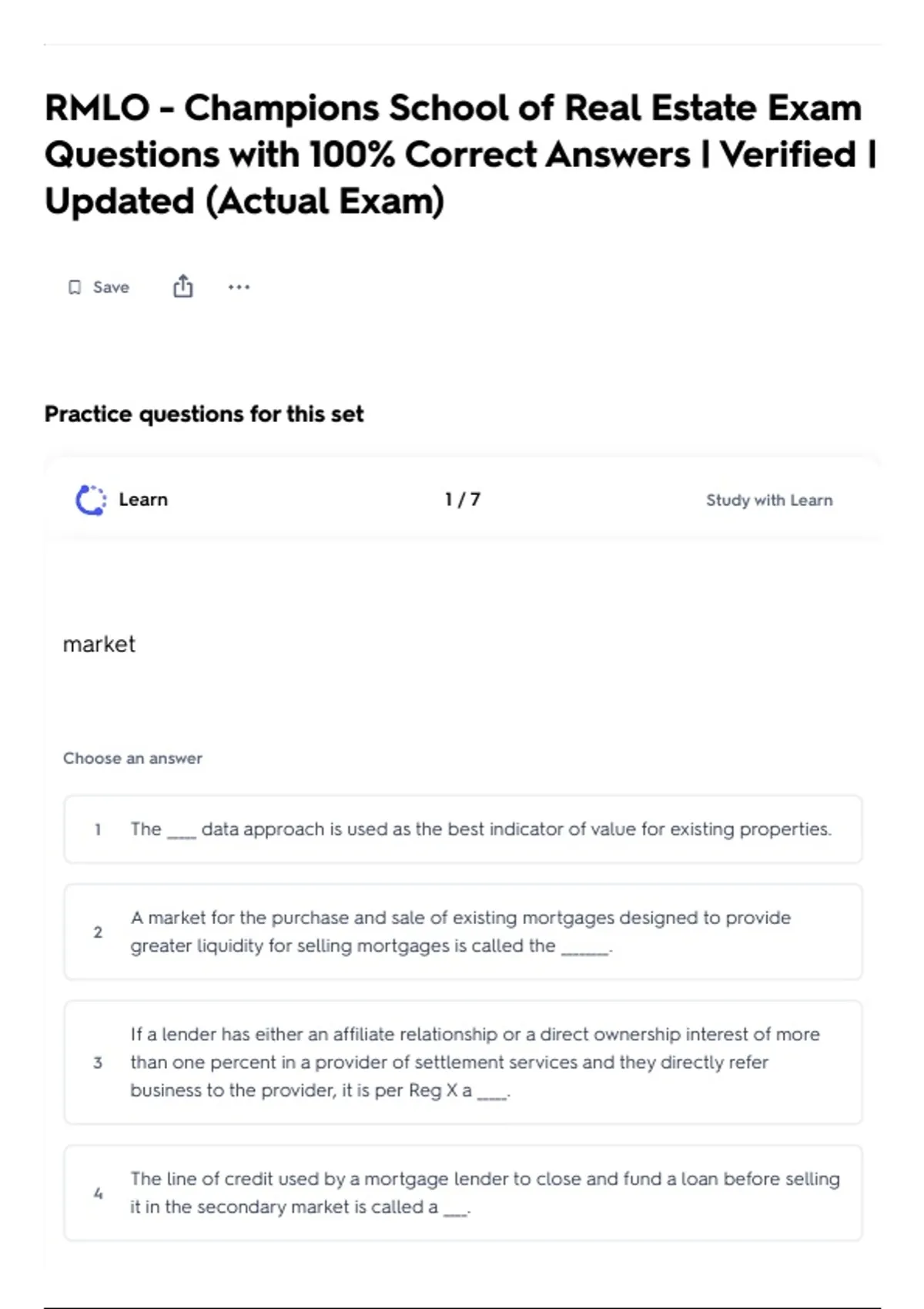924x1309 pixels.
Task: Choose answer 4 about line of credit
Action: pos(463,1193)
